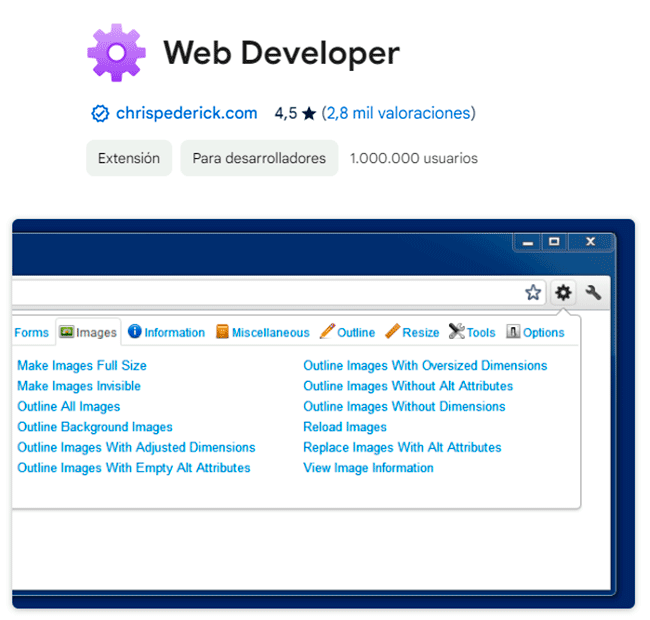Click Outline Background Images
This screenshot has width=650, height=620.
(x=95, y=427)
